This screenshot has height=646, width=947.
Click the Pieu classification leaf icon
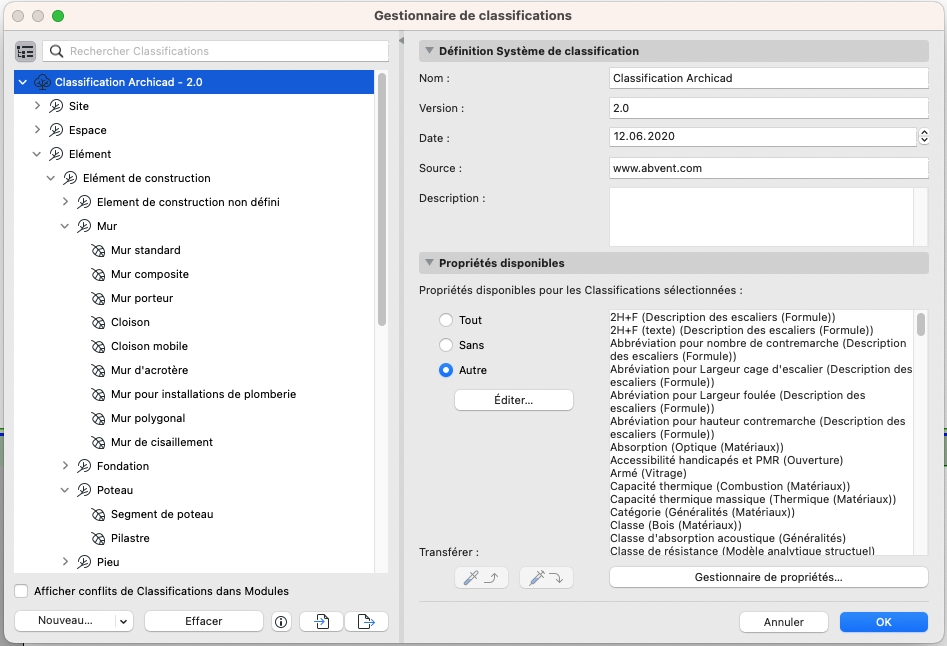point(84,562)
